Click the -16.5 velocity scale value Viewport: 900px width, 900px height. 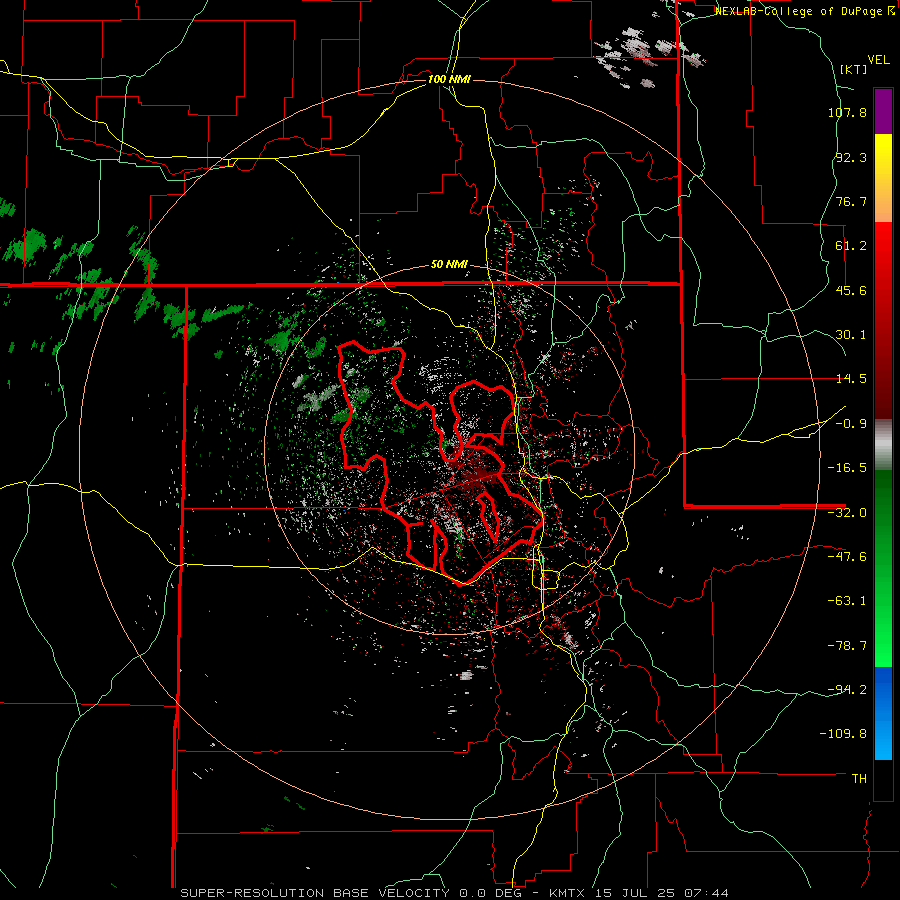pyautogui.click(x=847, y=468)
